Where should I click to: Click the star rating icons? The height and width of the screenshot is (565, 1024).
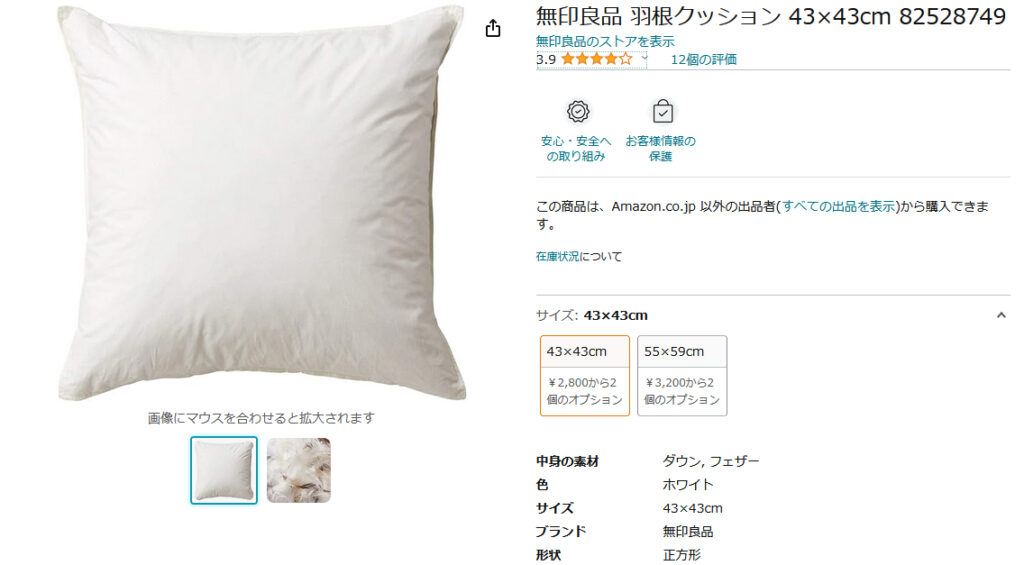pyautogui.click(x=596, y=59)
